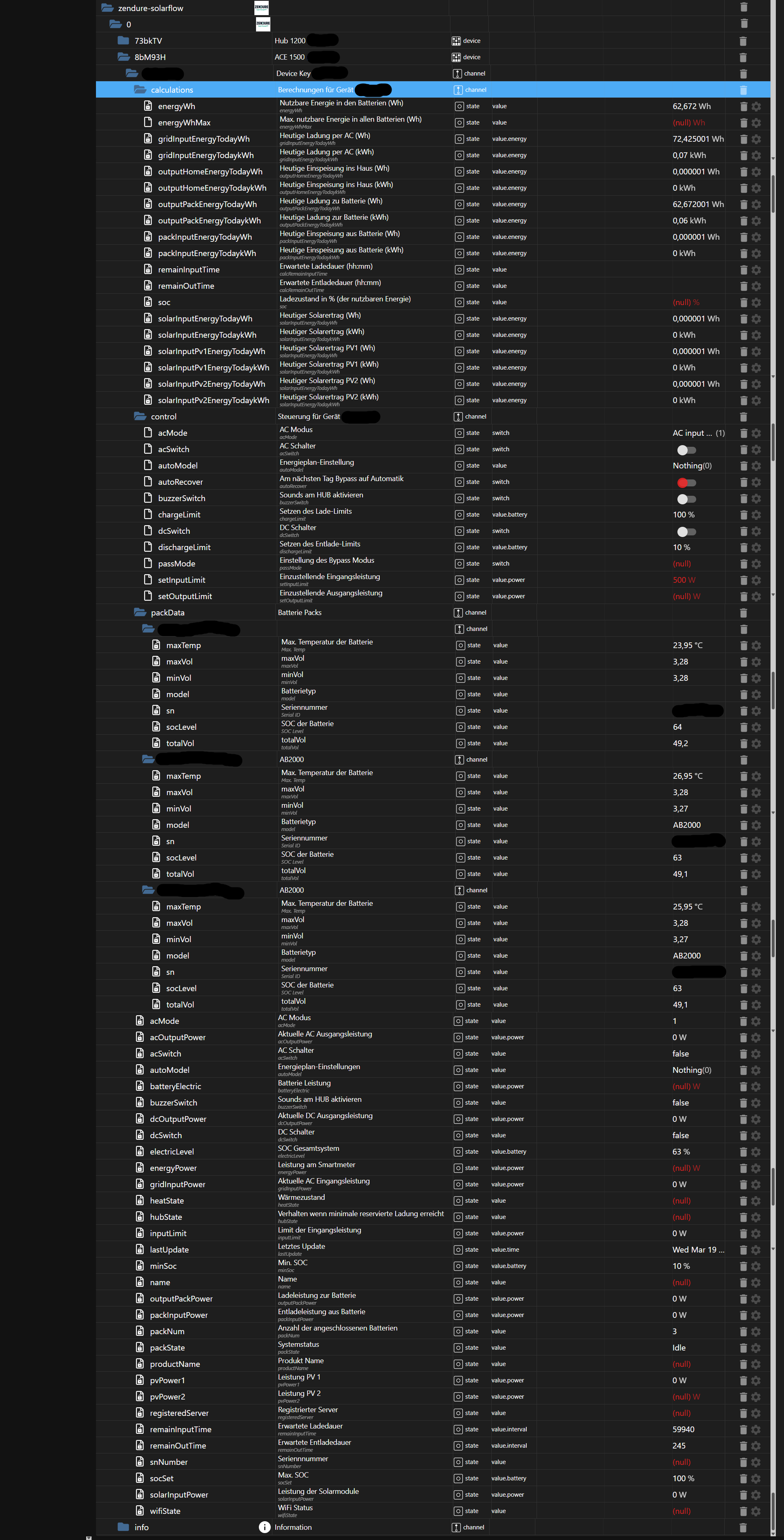Select the pvPower2 item
This screenshot has width=784, height=1540.
click(x=167, y=1397)
